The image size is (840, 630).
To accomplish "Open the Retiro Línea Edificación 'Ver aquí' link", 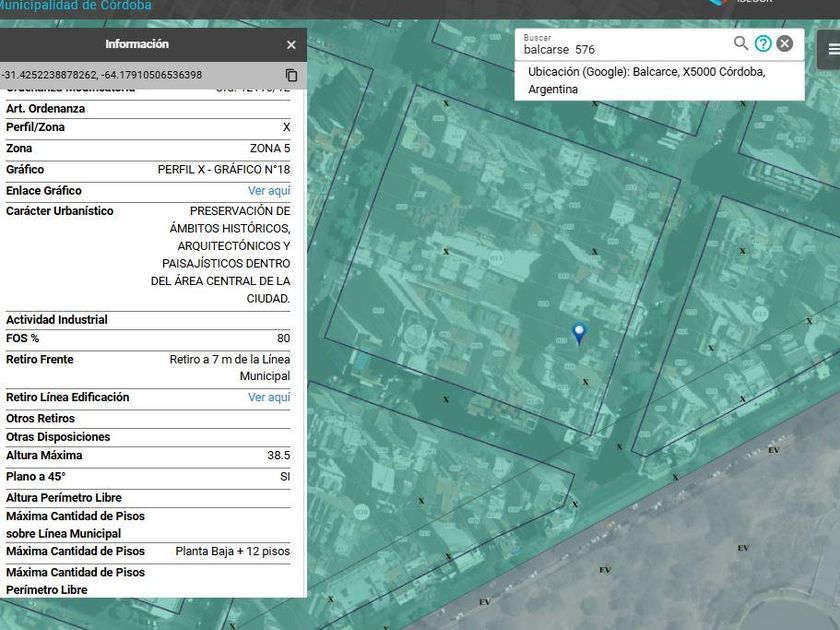I will click(x=269, y=398).
